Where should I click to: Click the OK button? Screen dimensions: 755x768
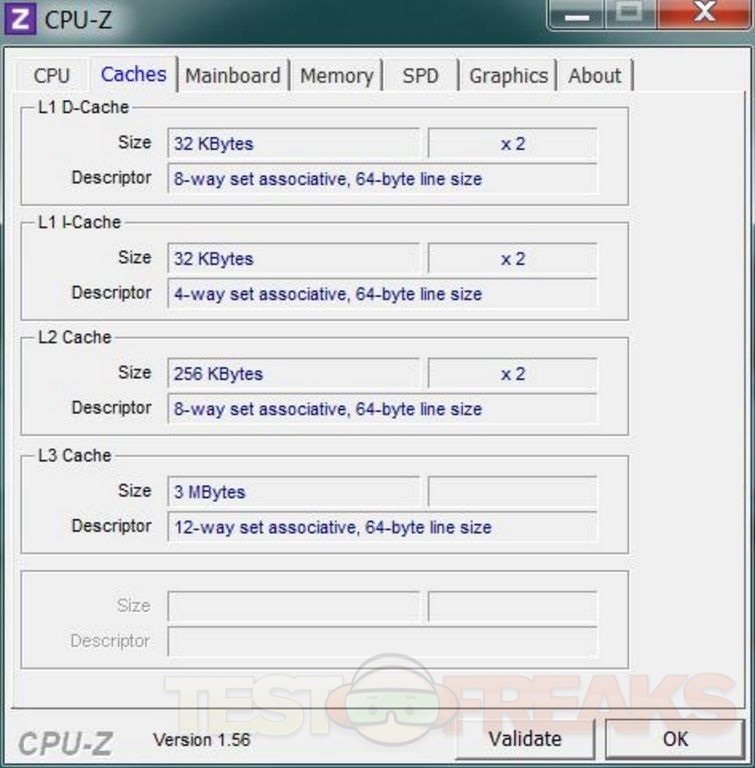pos(675,739)
